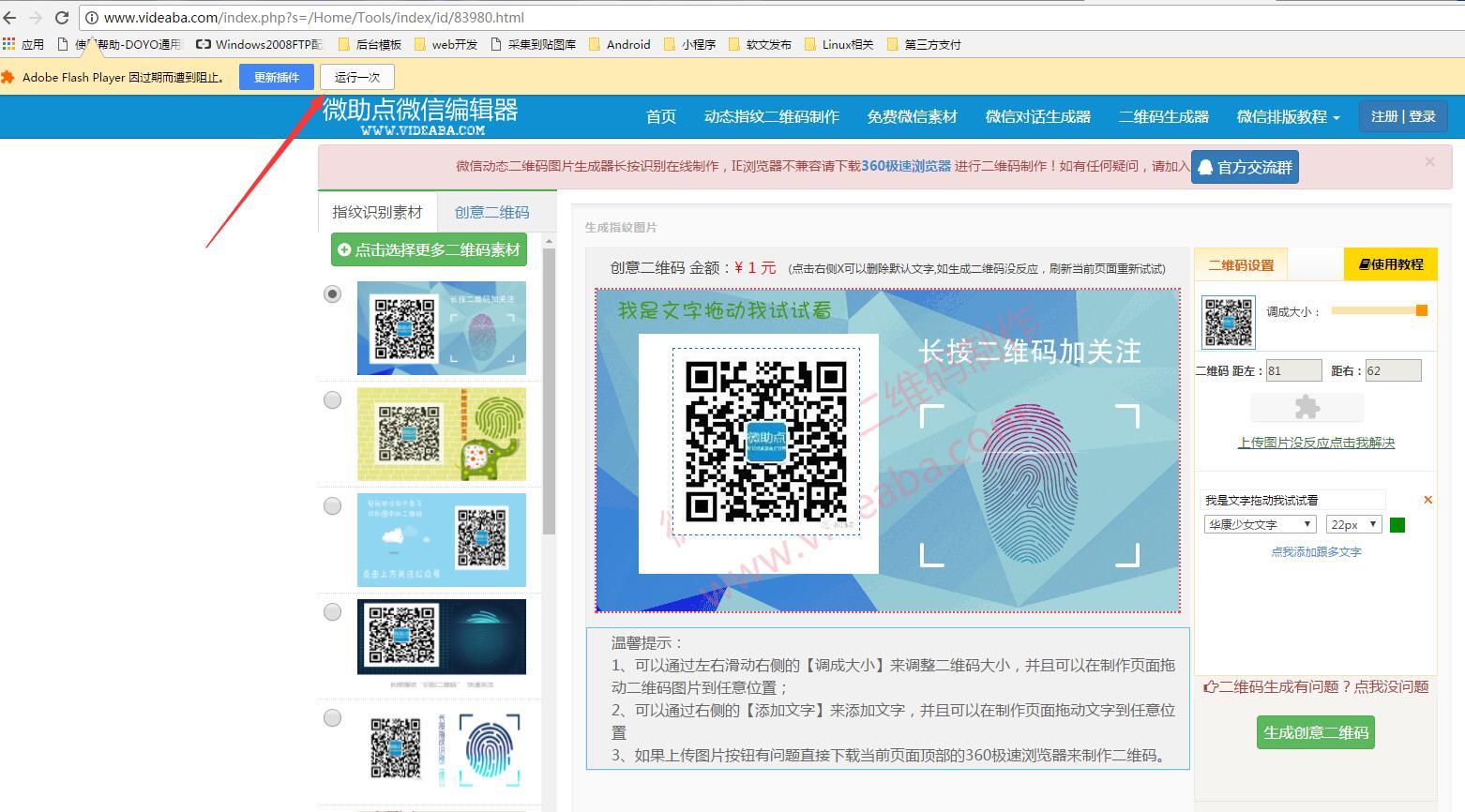Click the 更新插件 button
Screen dimensions: 1465x812
(x=277, y=77)
